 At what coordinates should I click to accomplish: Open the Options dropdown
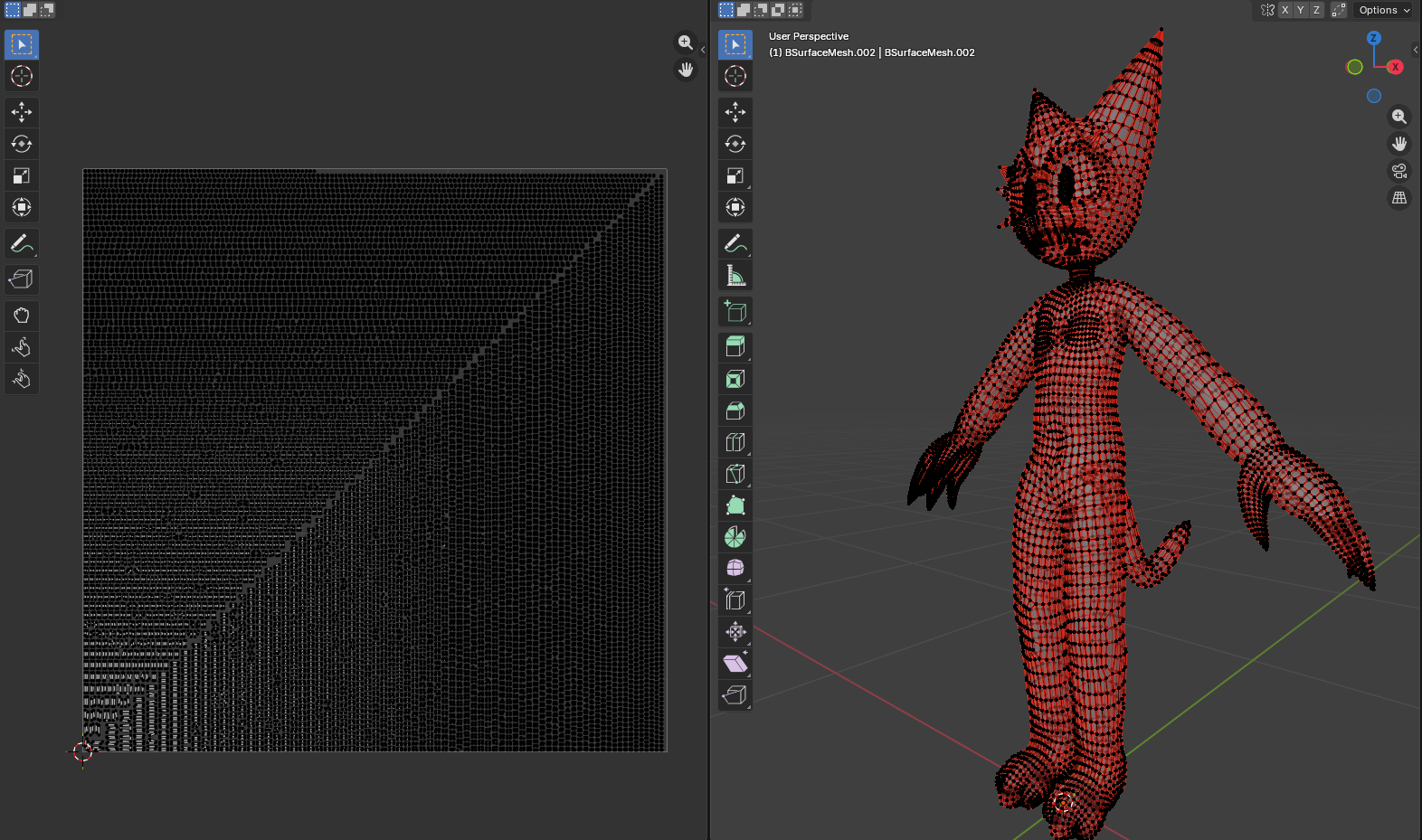click(x=1384, y=10)
